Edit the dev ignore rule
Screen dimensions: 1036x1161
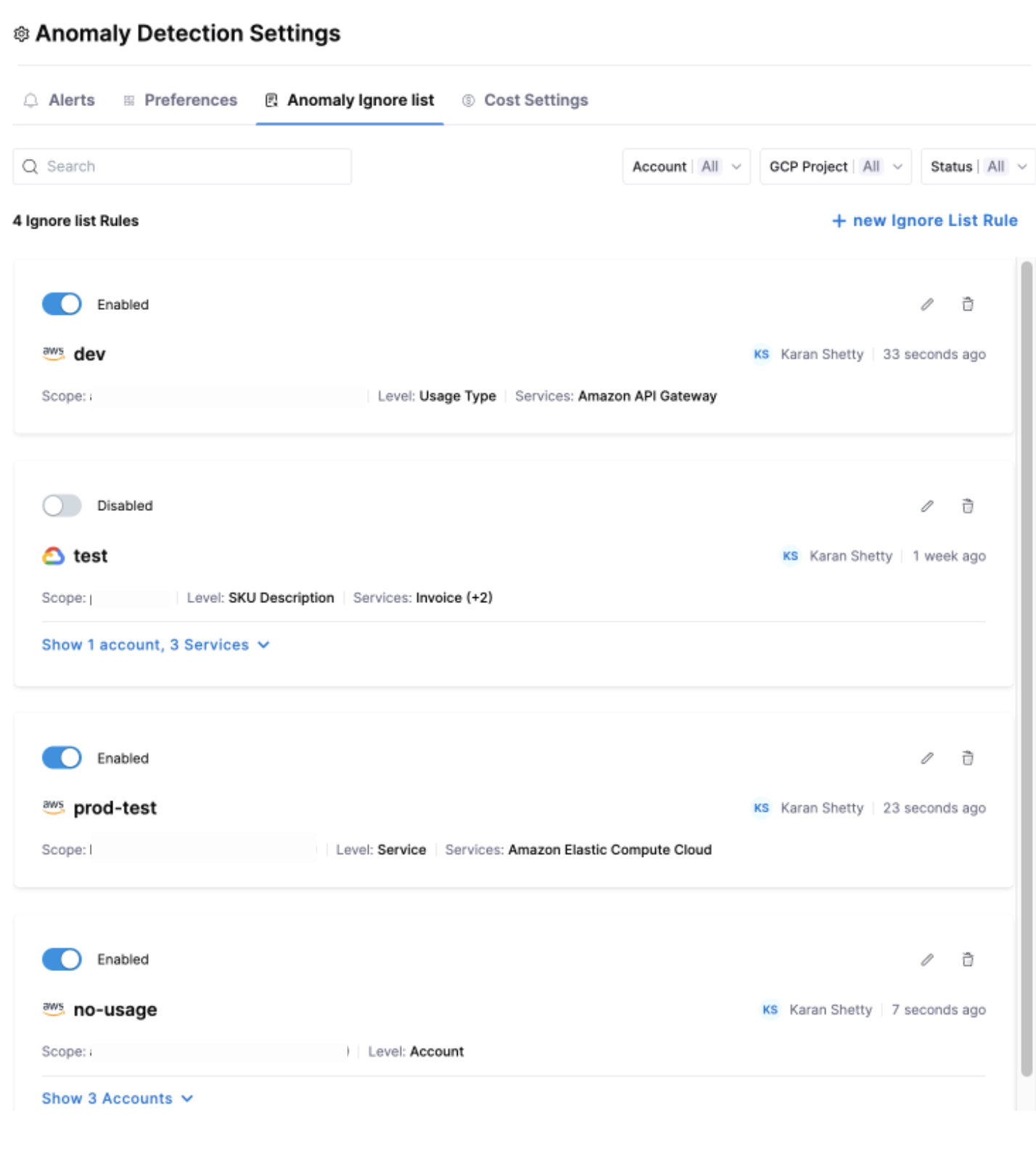[926, 305]
